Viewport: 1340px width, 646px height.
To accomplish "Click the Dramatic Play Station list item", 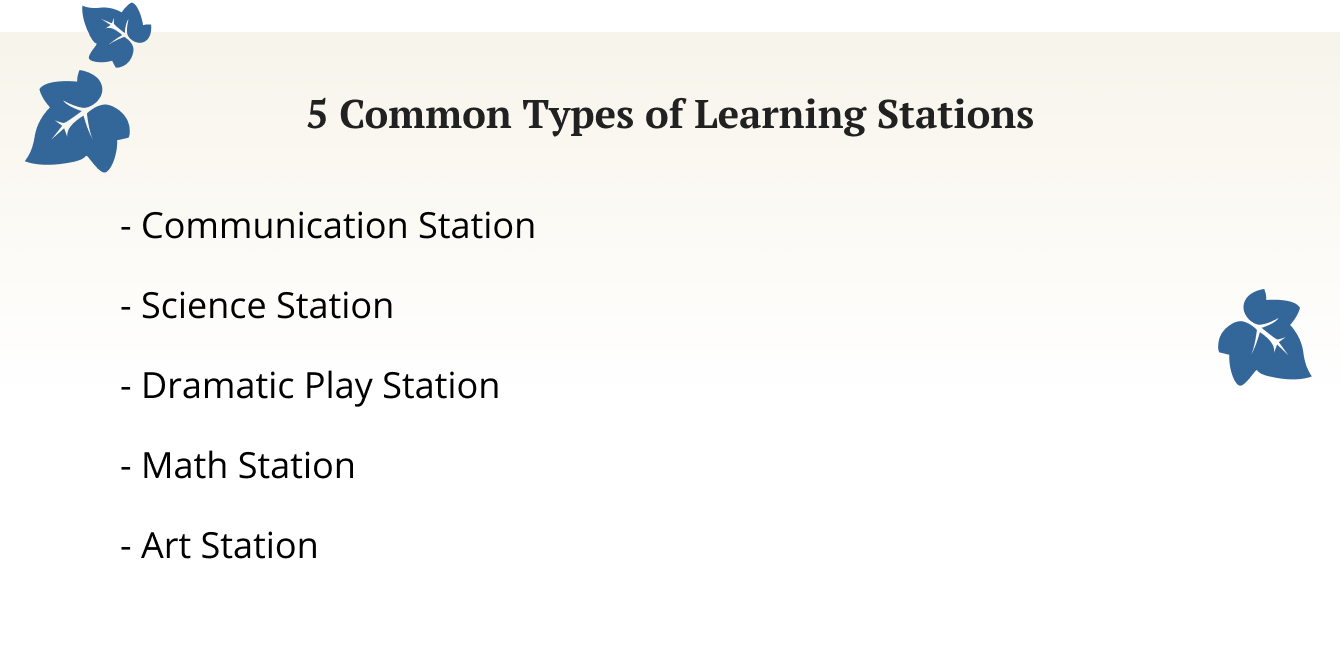I will (x=310, y=386).
